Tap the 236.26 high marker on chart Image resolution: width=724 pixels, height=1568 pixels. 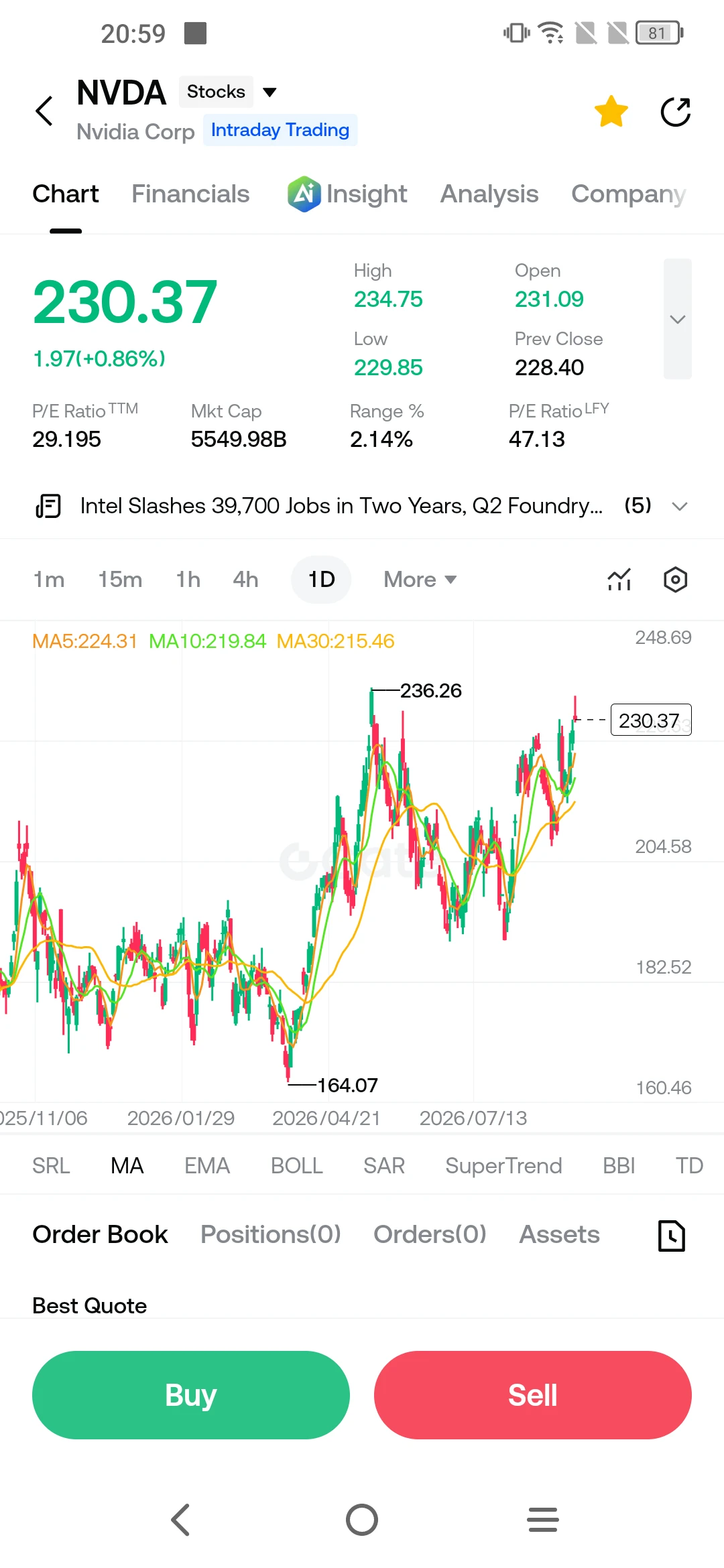[431, 691]
